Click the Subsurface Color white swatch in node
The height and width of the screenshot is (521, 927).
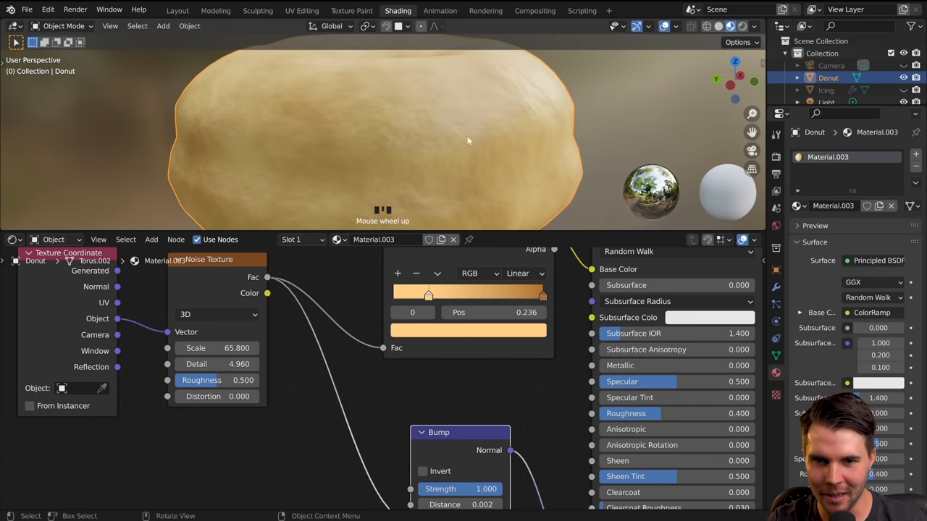coord(709,317)
